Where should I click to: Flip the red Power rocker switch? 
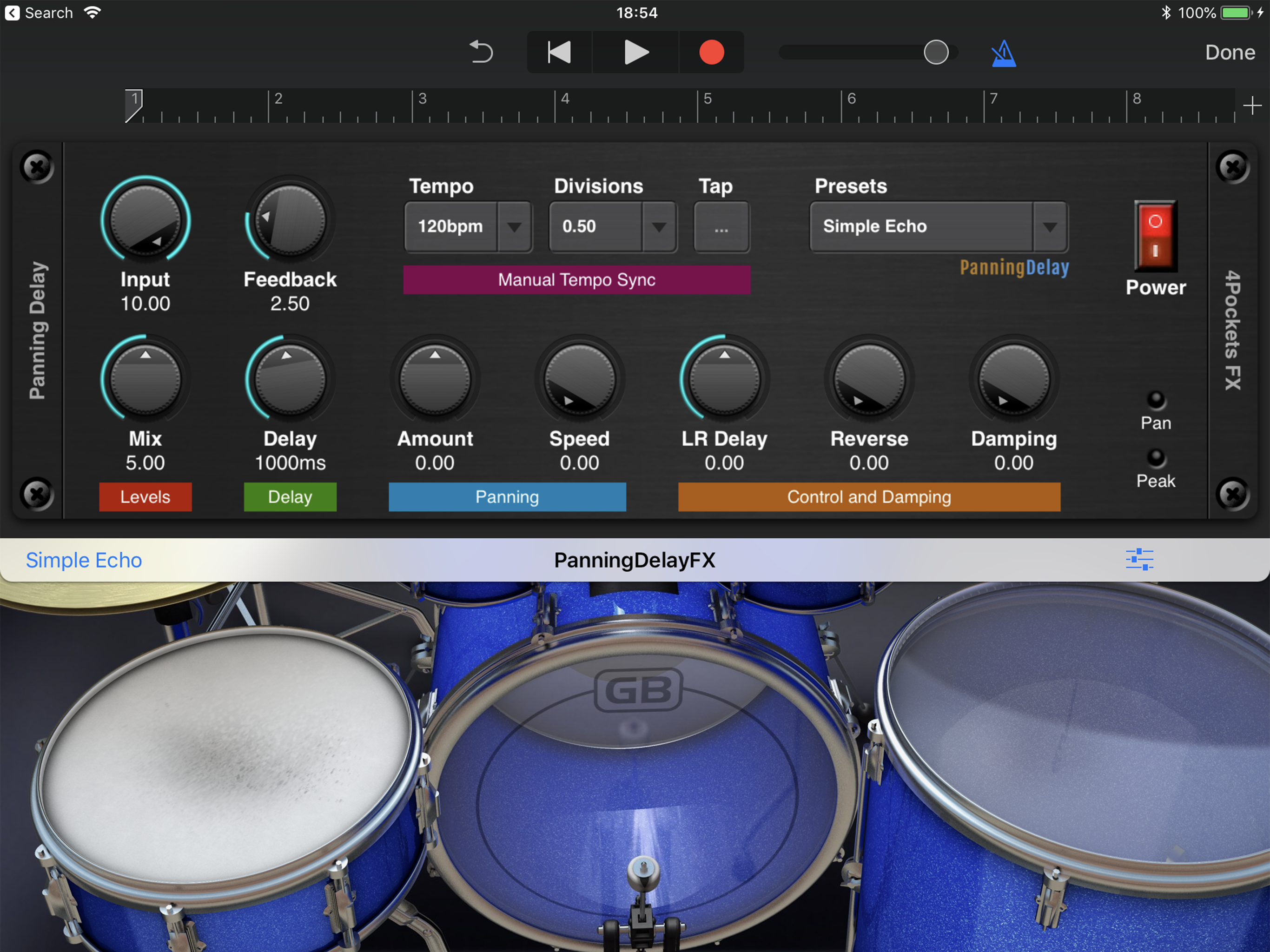point(1155,235)
